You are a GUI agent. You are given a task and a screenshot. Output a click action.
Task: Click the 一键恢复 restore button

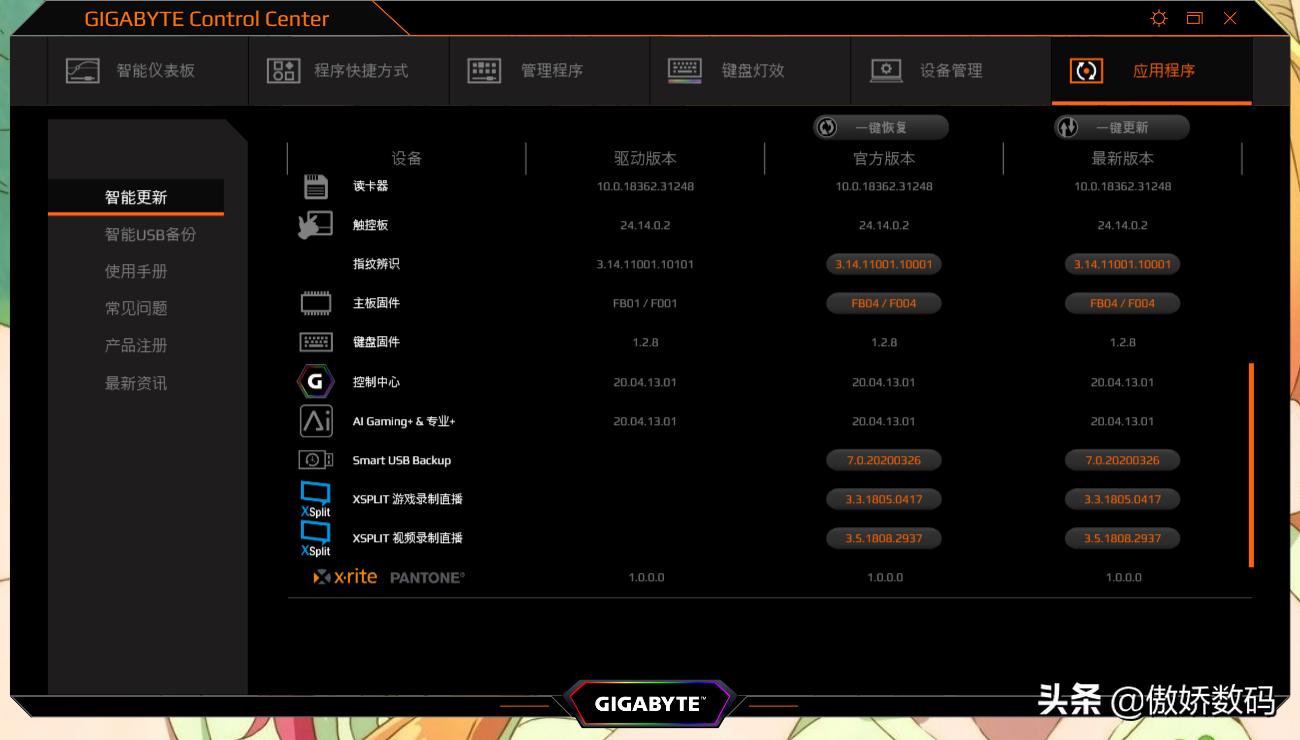880,127
